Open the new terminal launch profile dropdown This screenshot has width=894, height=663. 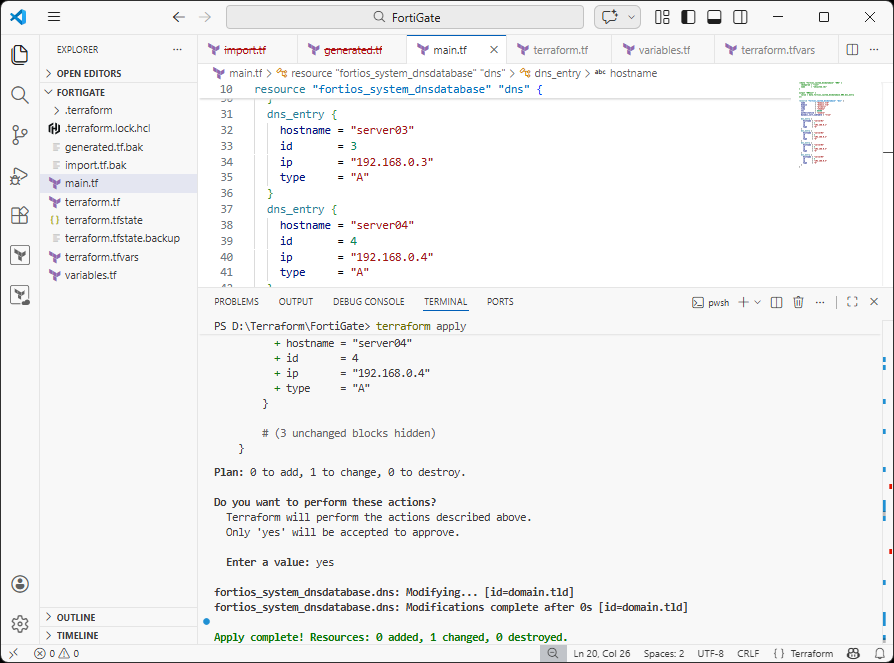[758, 302]
